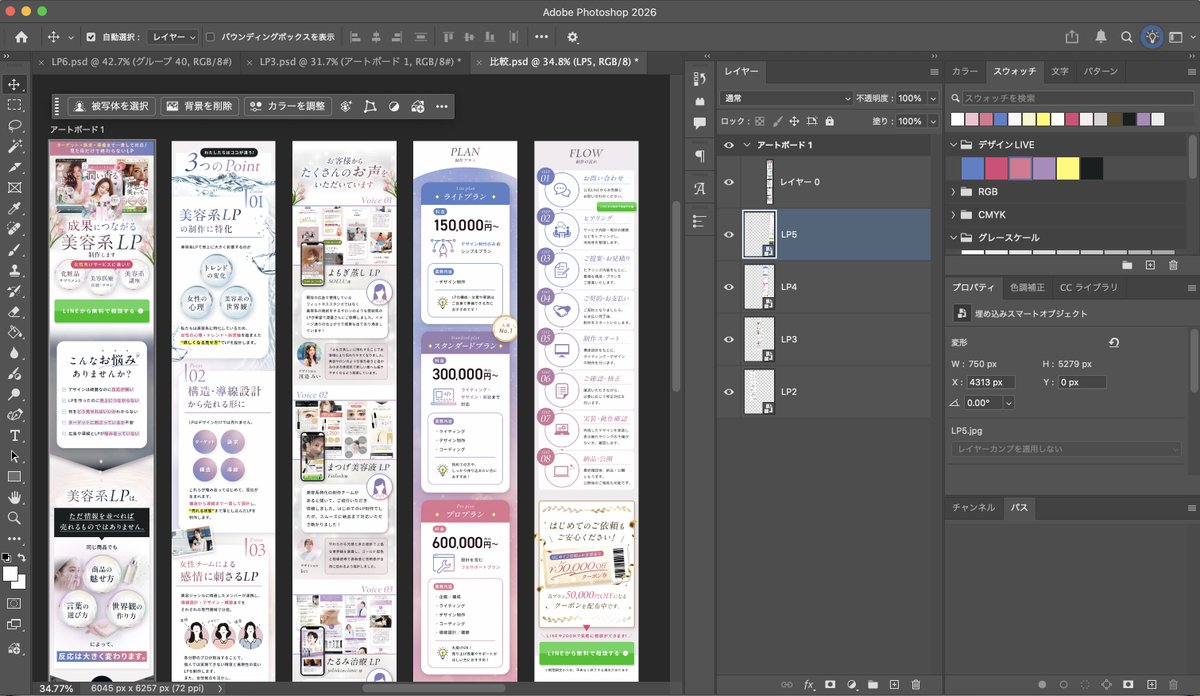Pick the yellow swatch in デザインLIVE
1200x696 pixels.
point(1067,168)
